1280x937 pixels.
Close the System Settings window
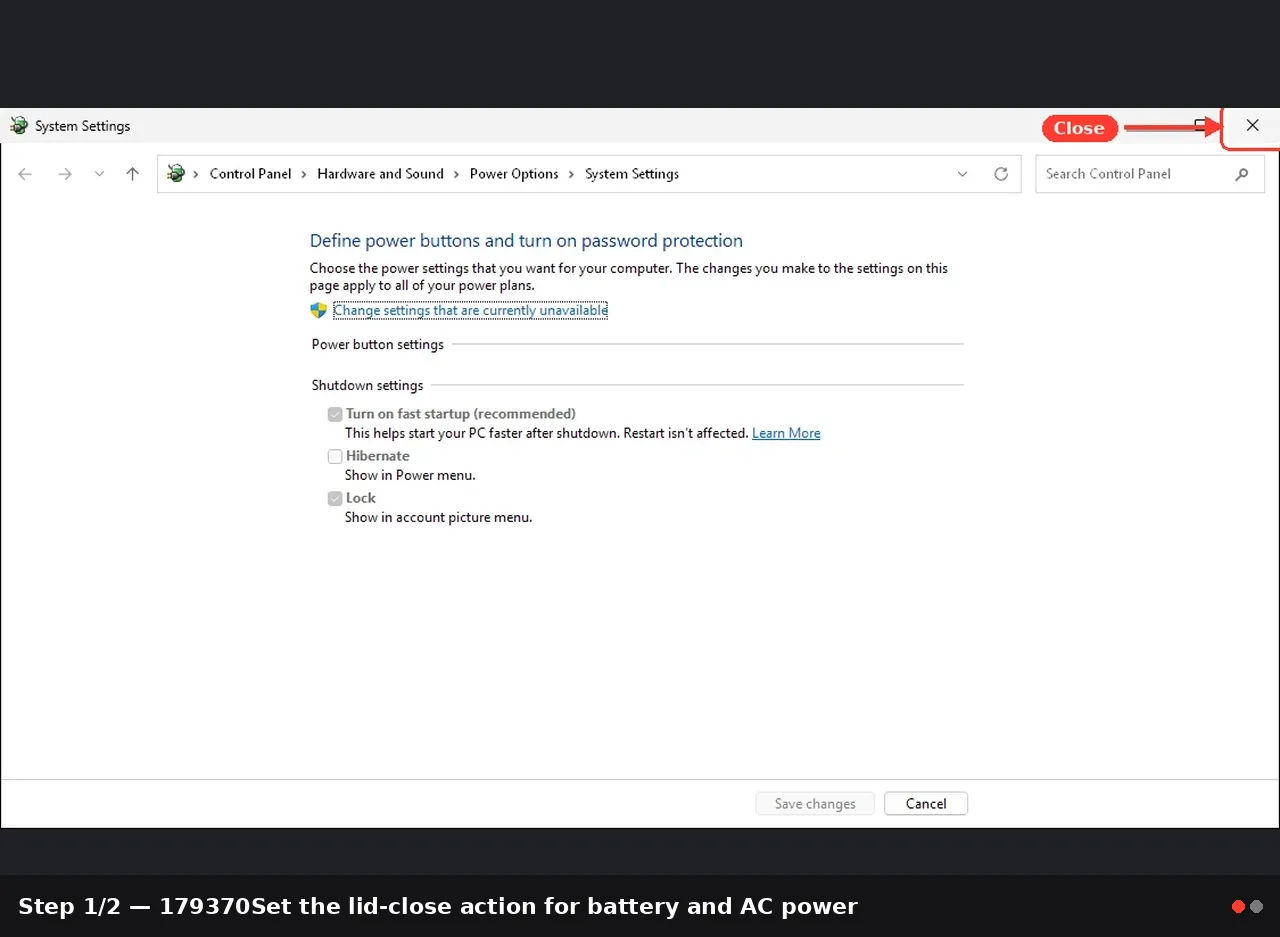[x=1252, y=126]
